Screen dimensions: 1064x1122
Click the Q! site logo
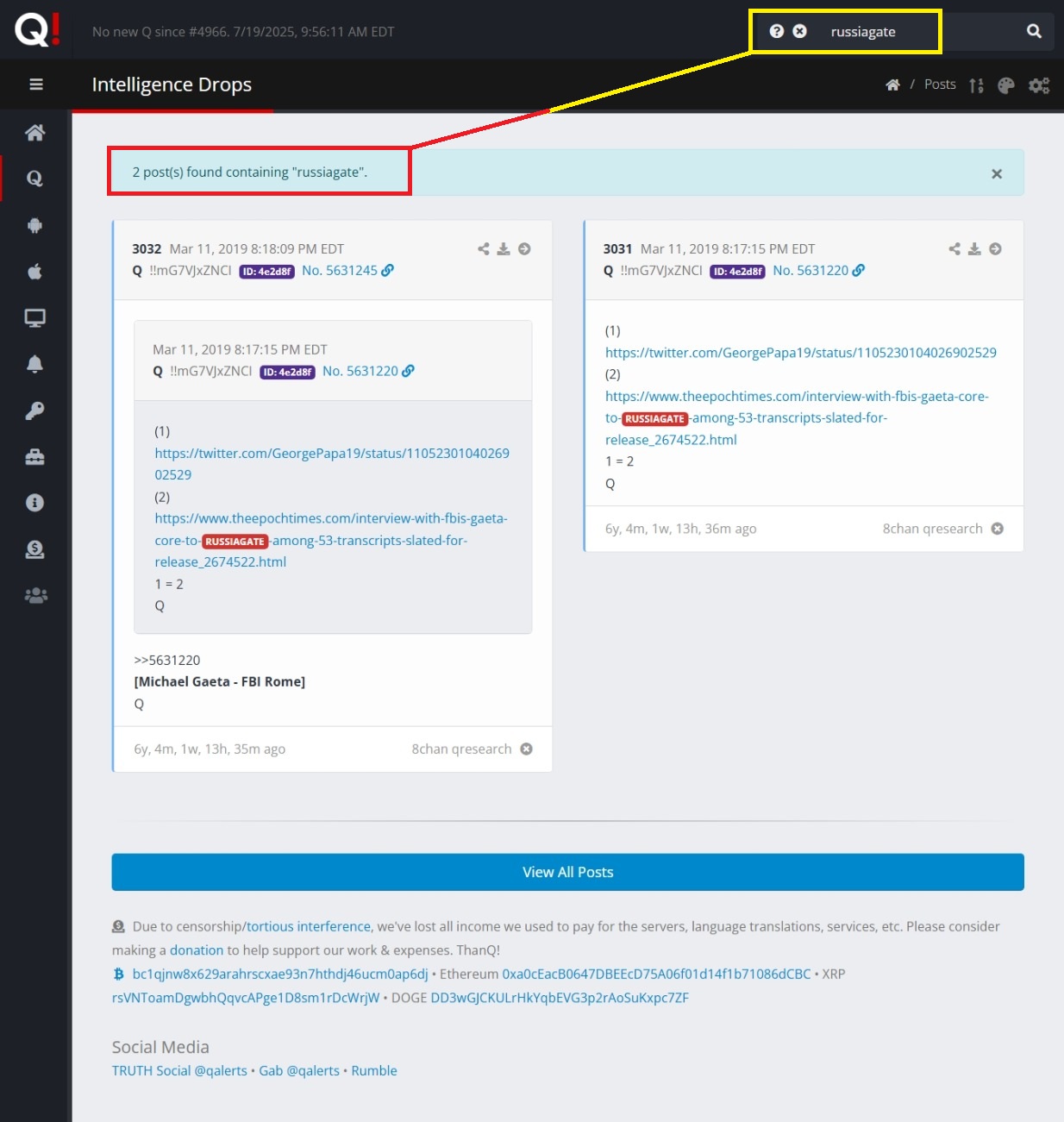tap(37, 30)
